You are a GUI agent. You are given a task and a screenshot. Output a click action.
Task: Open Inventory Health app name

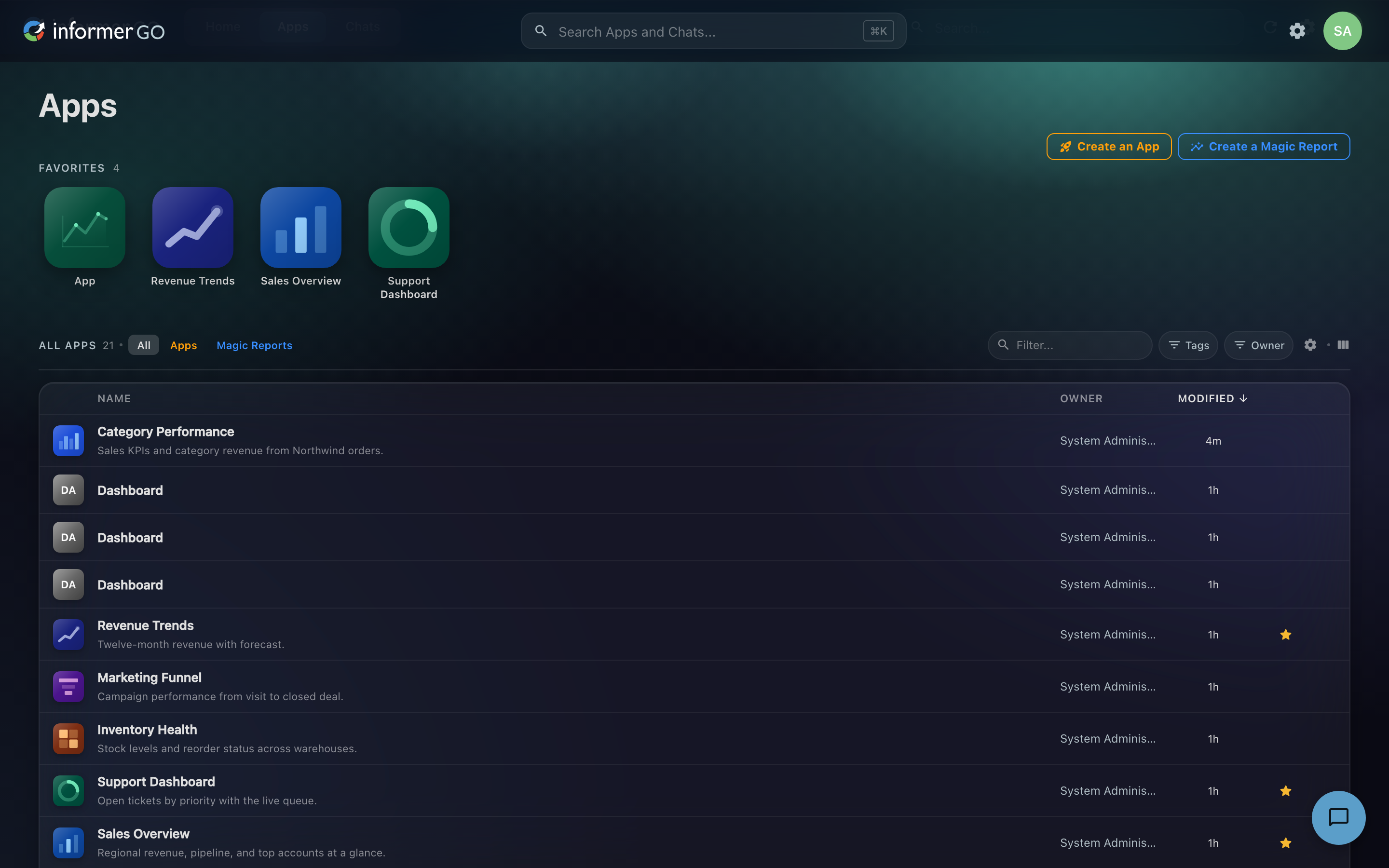point(148,730)
